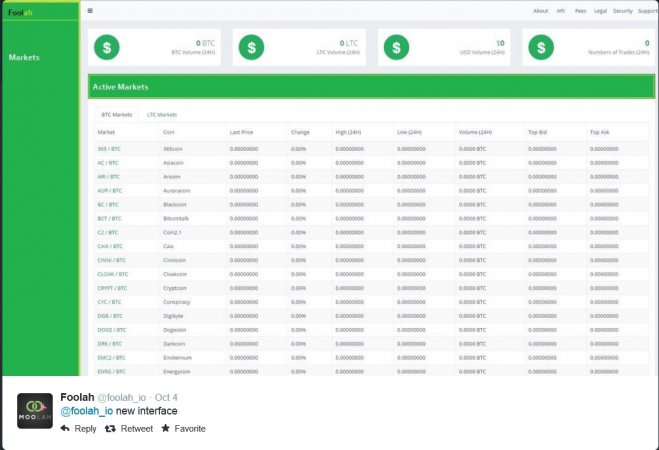The height and width of the screenshot is (450, 659).
Task: Click the Foolah tweet avatar image
Action: pos(35,411)
